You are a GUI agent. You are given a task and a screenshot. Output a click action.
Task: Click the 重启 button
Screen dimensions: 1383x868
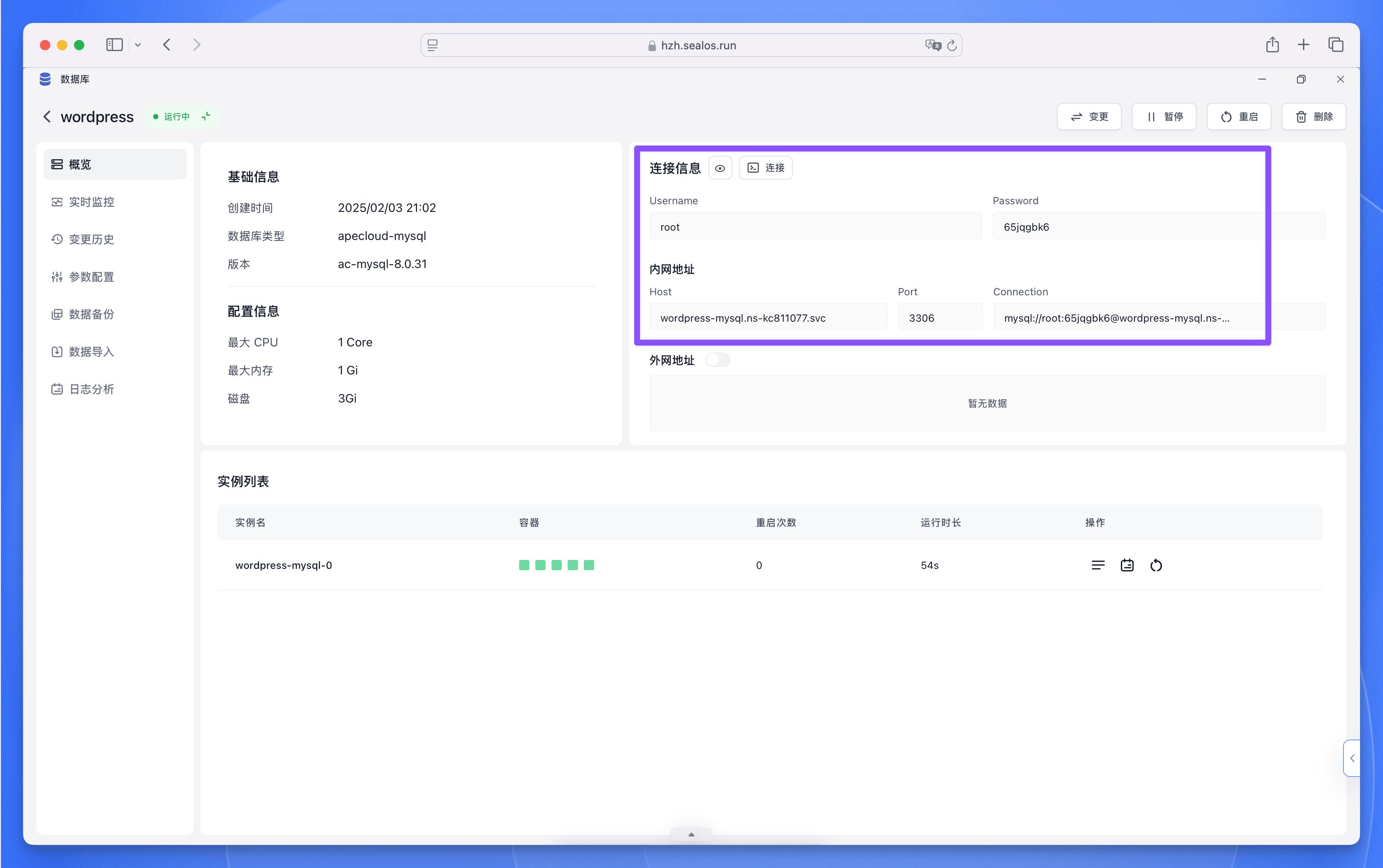(1239, 117)
